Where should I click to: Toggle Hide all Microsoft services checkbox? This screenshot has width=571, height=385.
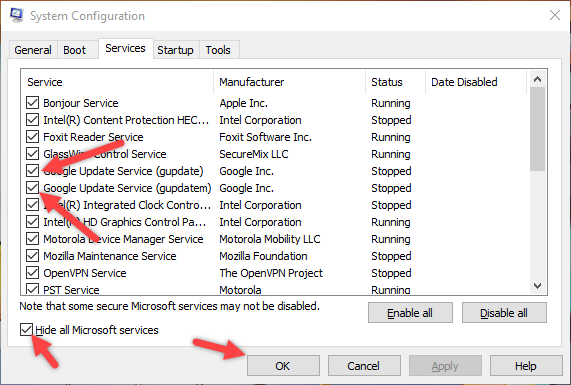point(27,330)
